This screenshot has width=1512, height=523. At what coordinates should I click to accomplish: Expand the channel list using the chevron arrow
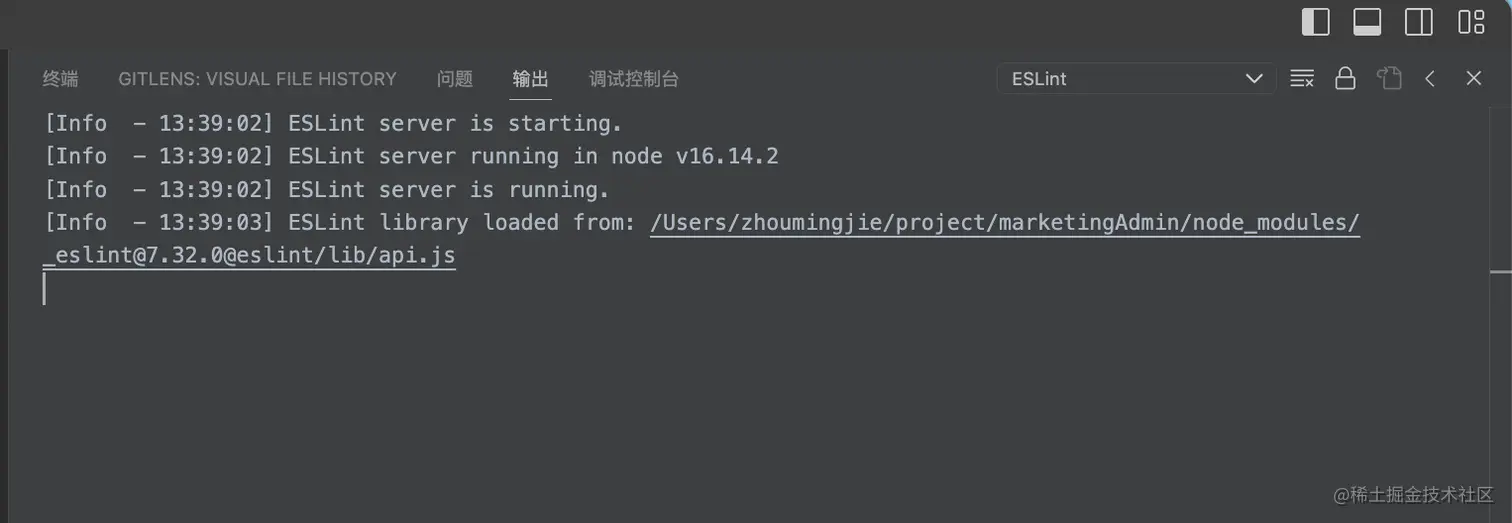pyautogui.click(x=1254, y=79)
